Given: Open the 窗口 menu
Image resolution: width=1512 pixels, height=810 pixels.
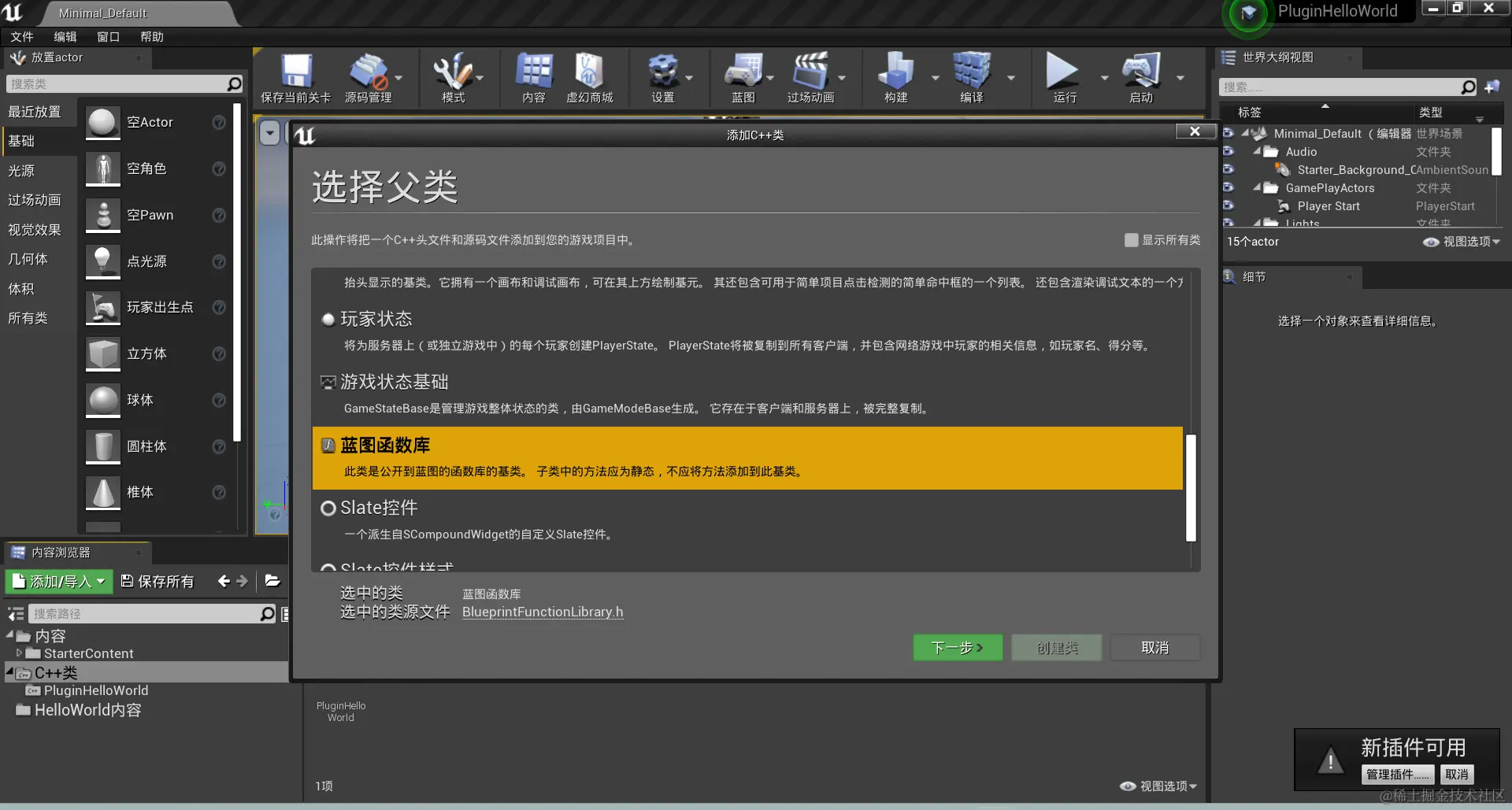Looking at the screenshot, I should pos(107,36).
